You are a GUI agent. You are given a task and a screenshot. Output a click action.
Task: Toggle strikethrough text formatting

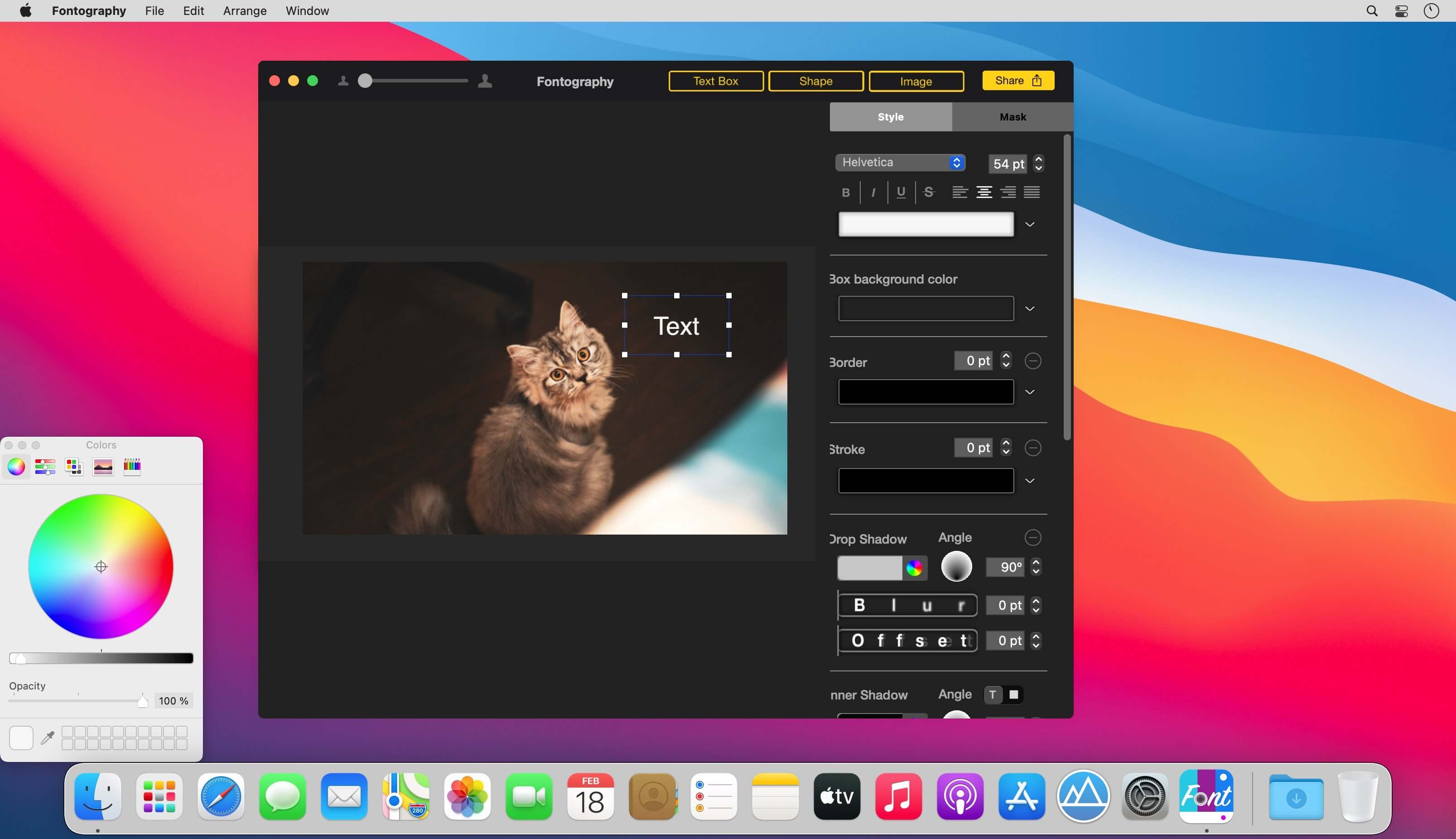click(x=928, y=193)
